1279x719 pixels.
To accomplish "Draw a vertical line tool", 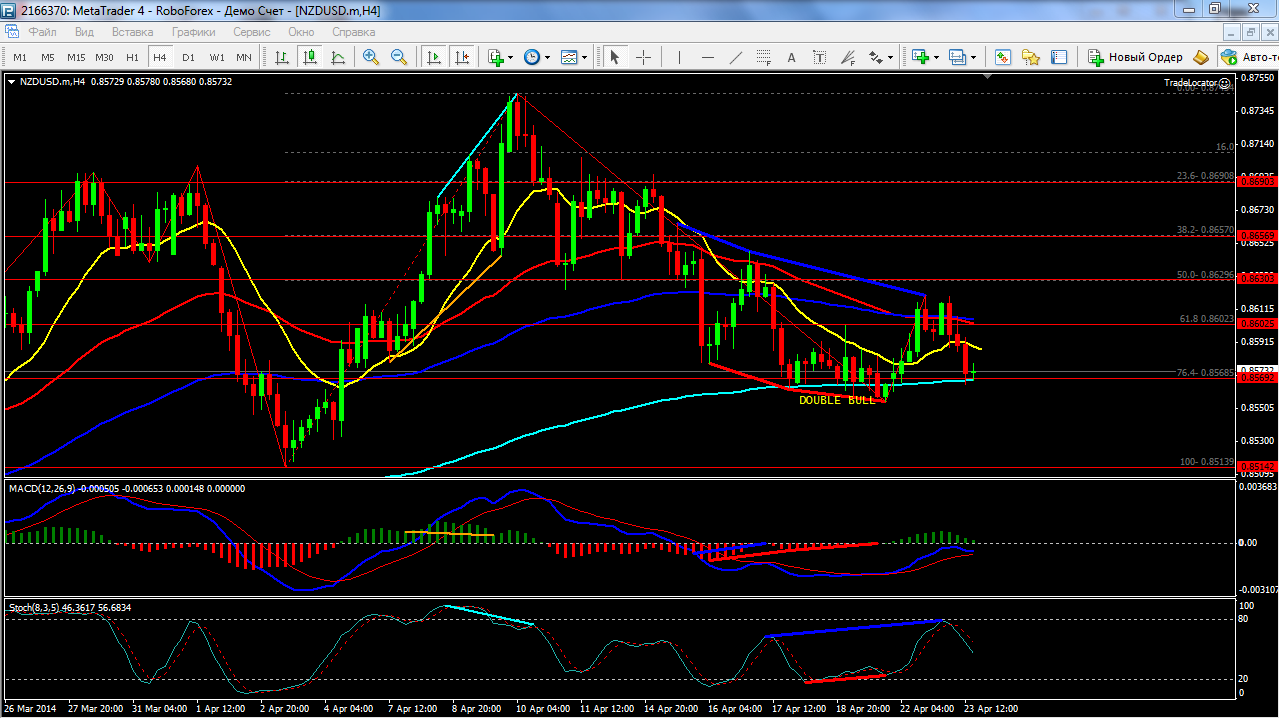I will point(680,57).
